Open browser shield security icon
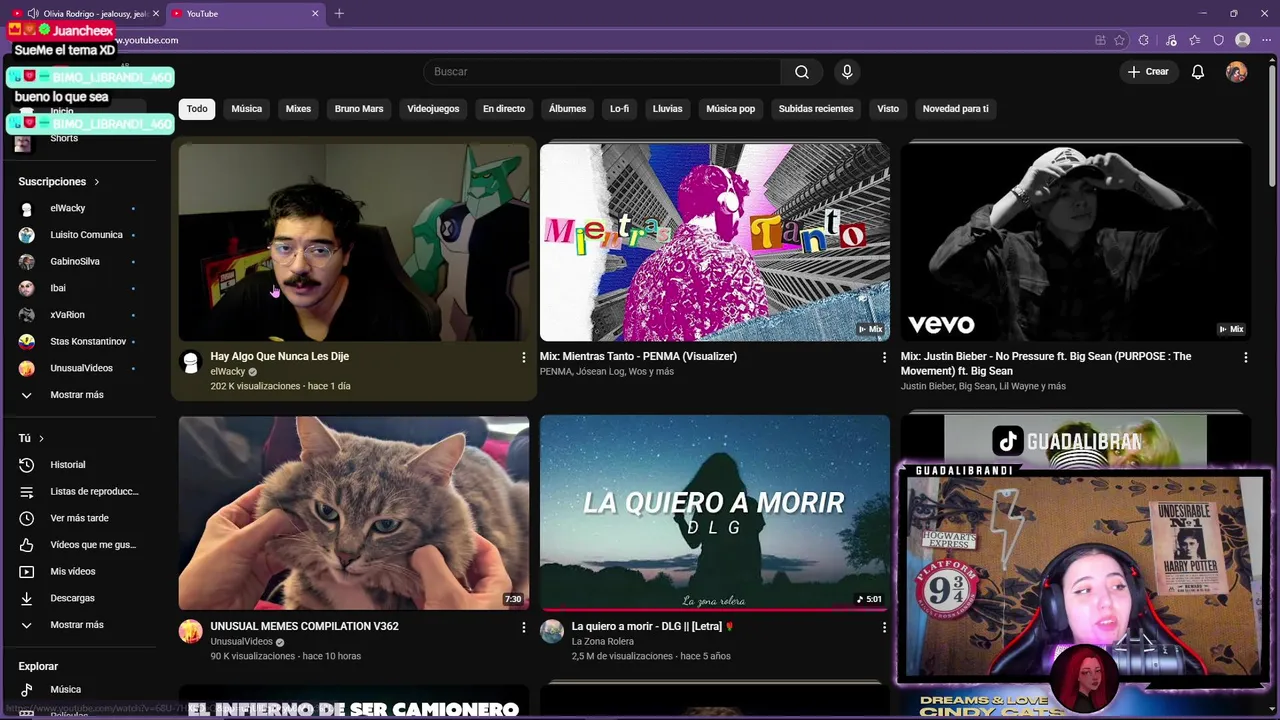The width and height of the screenshot is (1280, 720). click(x=1218, y=40)
